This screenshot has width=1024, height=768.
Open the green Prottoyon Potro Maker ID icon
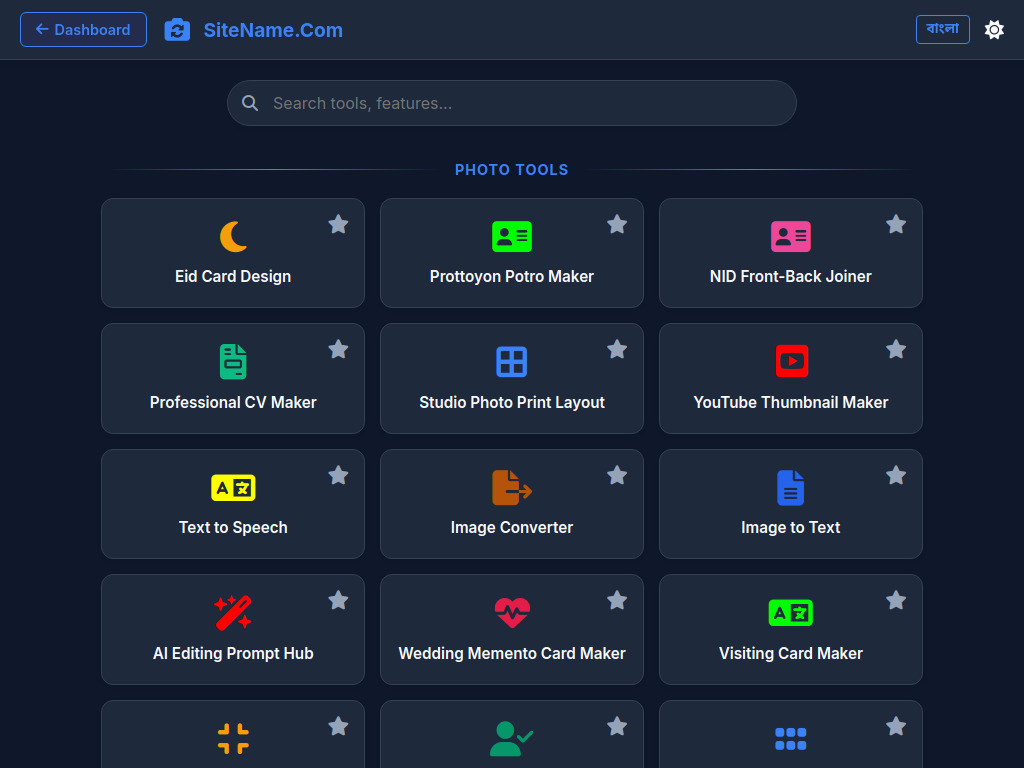[x=512, y=236]
